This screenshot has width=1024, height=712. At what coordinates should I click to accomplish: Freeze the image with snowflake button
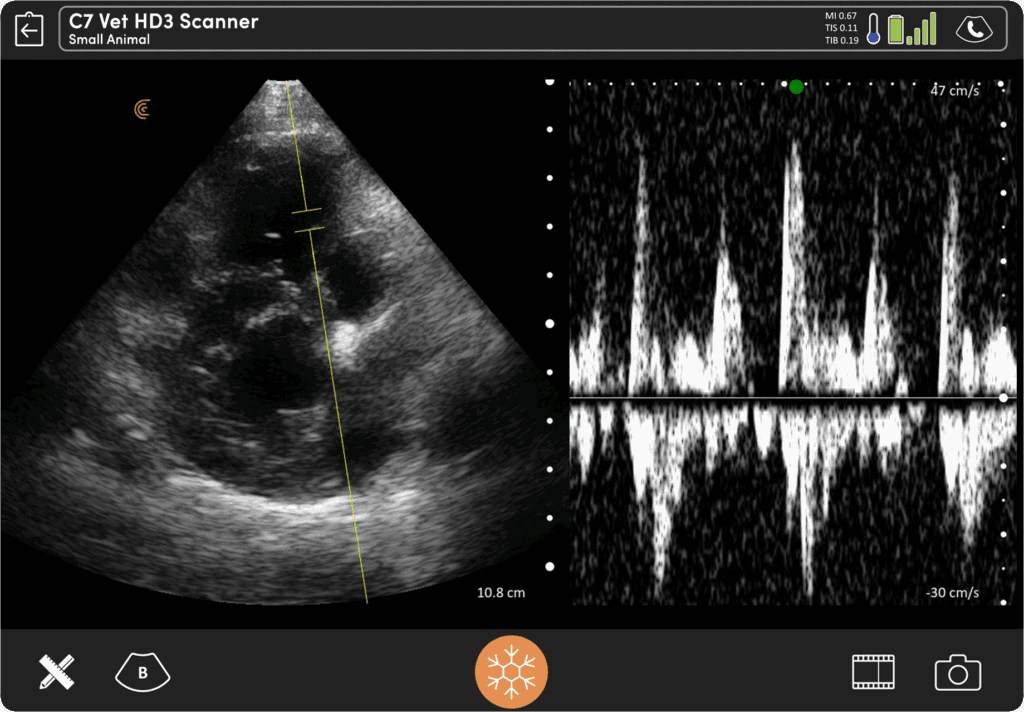click(512, 671)
